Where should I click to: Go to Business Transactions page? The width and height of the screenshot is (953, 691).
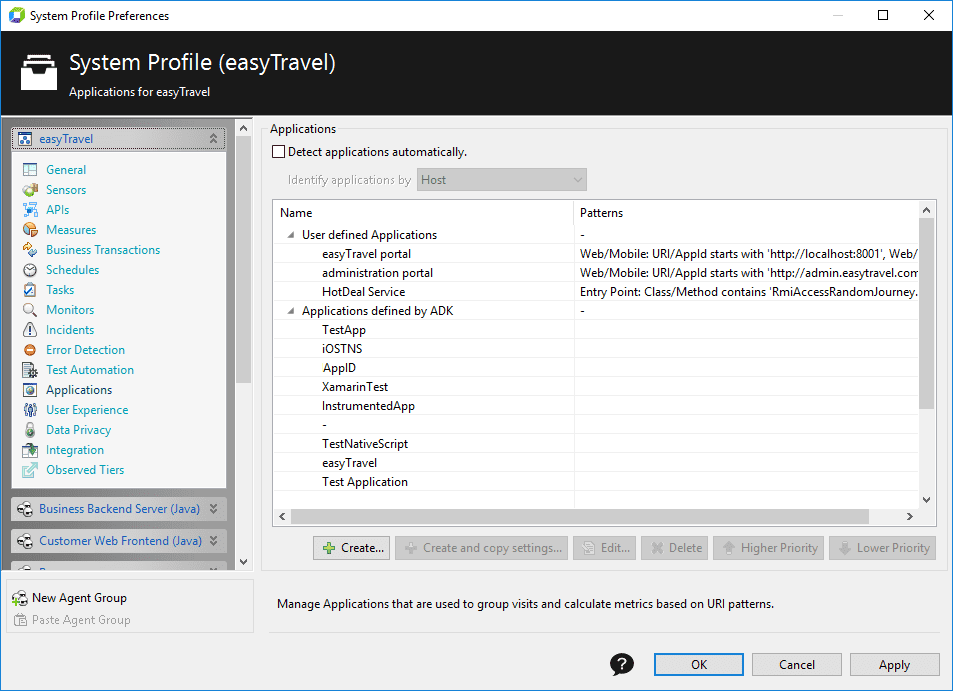[103, 250]
